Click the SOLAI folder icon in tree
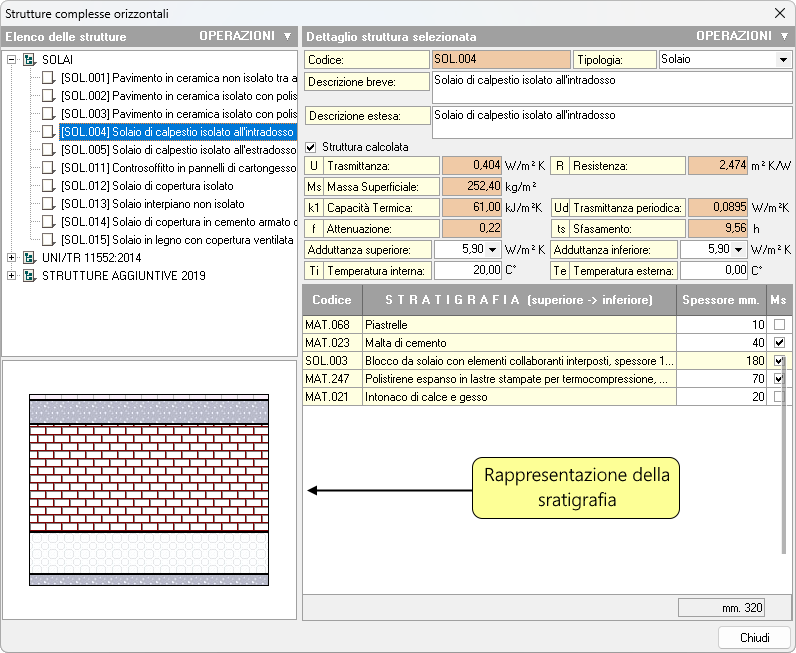 coord(29,60)
